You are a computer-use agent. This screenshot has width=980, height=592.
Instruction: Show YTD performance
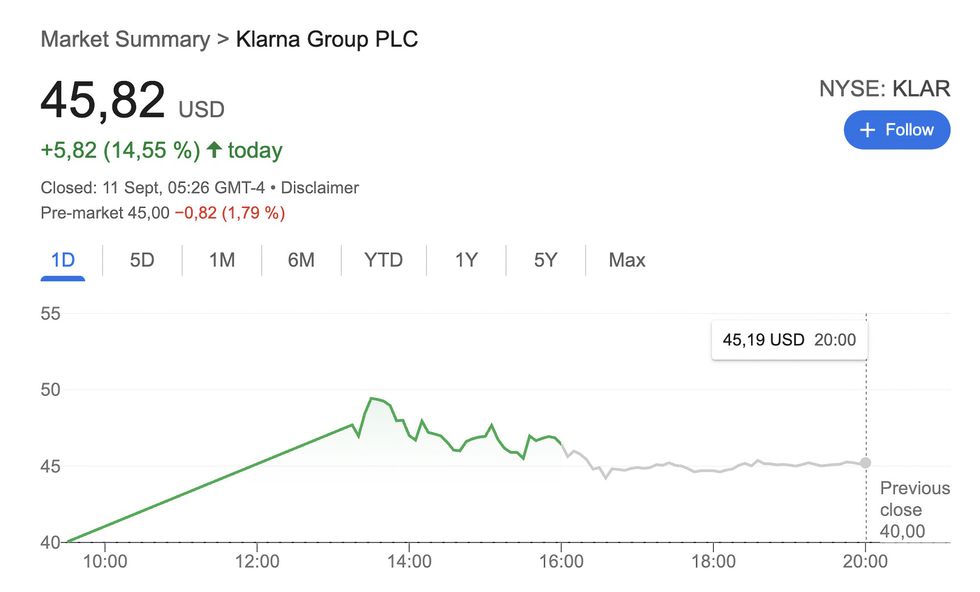(x=382, y=259)
